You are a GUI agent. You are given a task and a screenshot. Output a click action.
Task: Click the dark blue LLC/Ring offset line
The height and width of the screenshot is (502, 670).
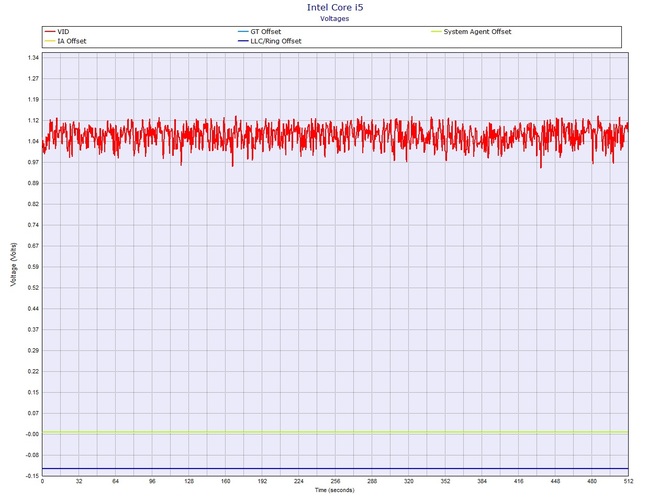[x=335, y=469]
